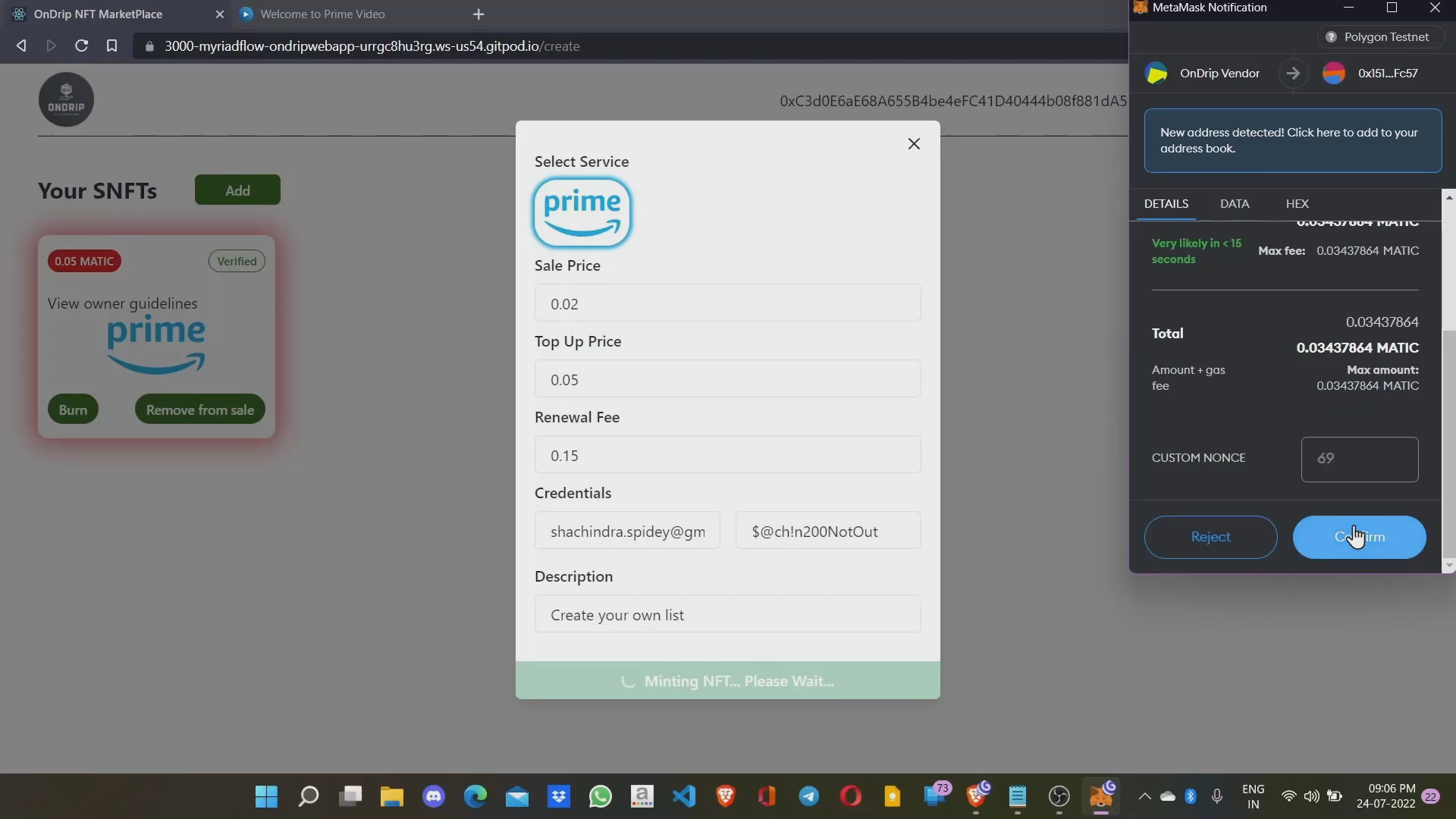Image resolution: width=1456 pixels, height=819 pixels.
Task: Click MetaMask scrollbar up arrow
Action: [x=1449, y=197]
